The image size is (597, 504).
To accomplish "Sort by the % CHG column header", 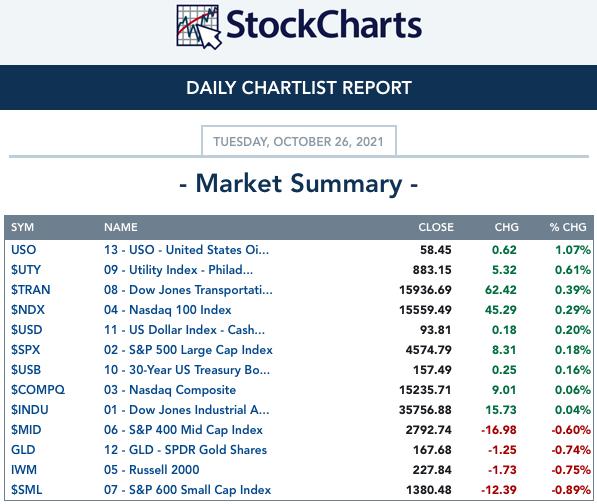I will pos(568,227).
